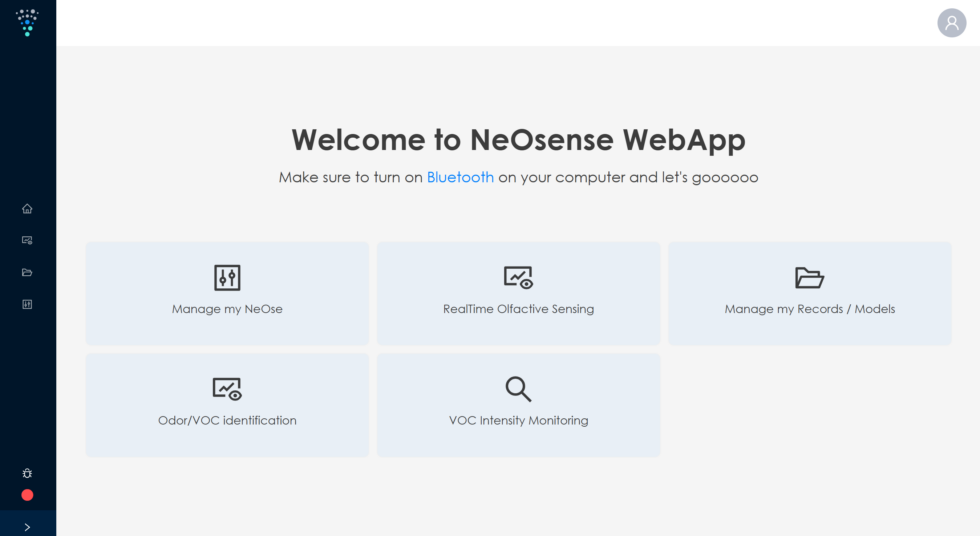Image resolution: width=980 pixels, height=536 pixels.
Task: Click the Odor/VOC identification card icon
Action: [x=227, y=389]
